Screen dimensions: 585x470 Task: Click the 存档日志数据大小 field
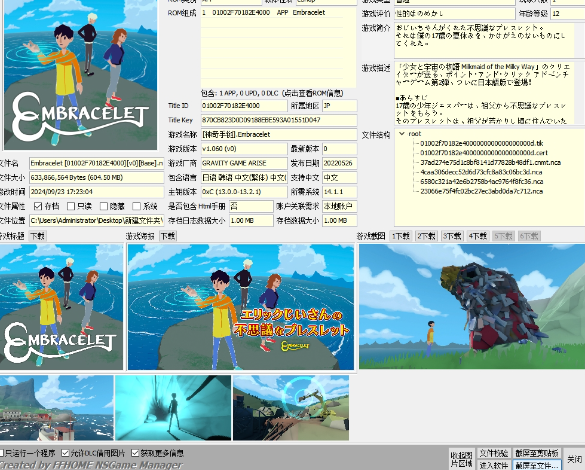point(251,220)
